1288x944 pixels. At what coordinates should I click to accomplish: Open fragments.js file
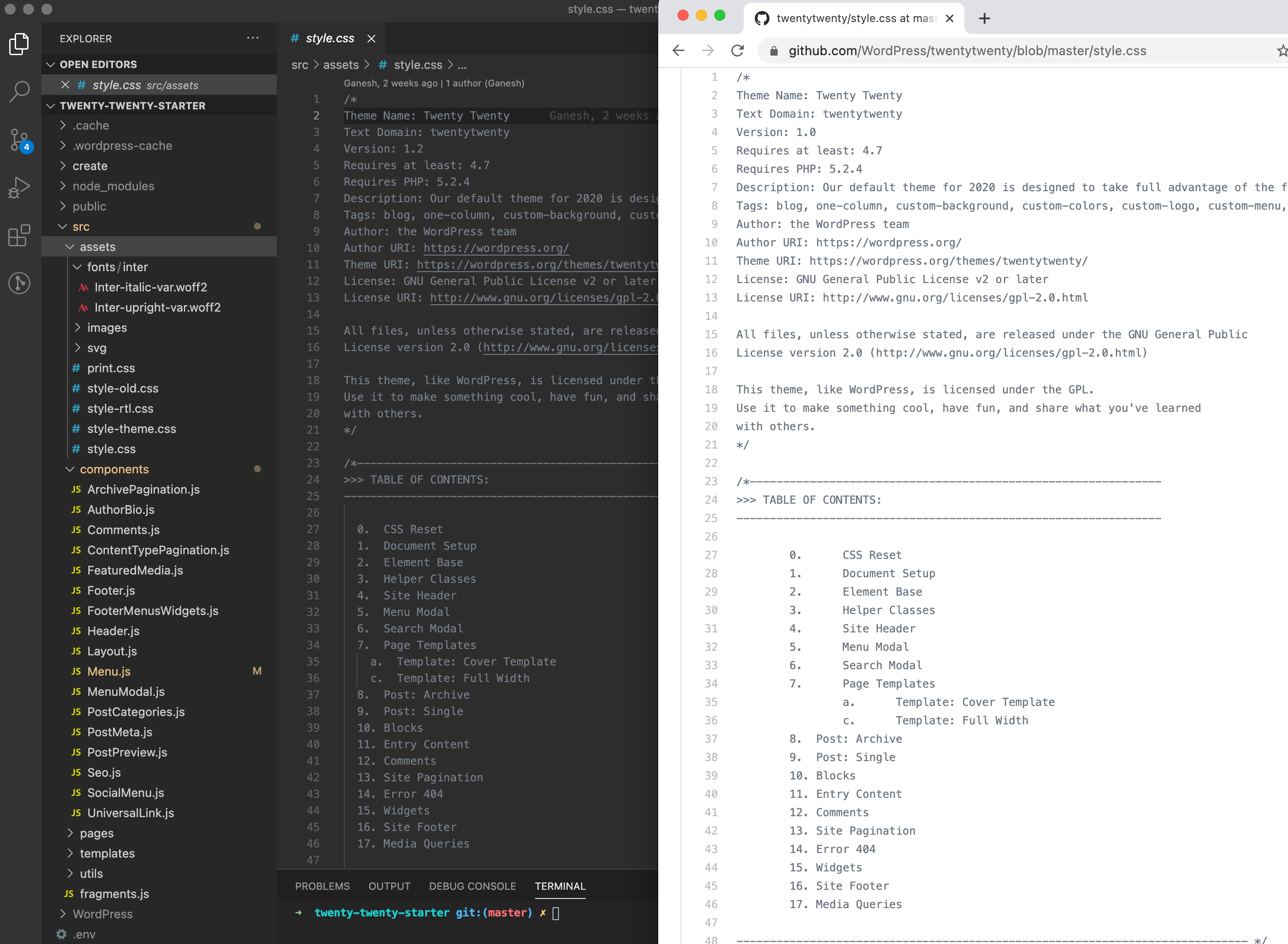[114, 894]
